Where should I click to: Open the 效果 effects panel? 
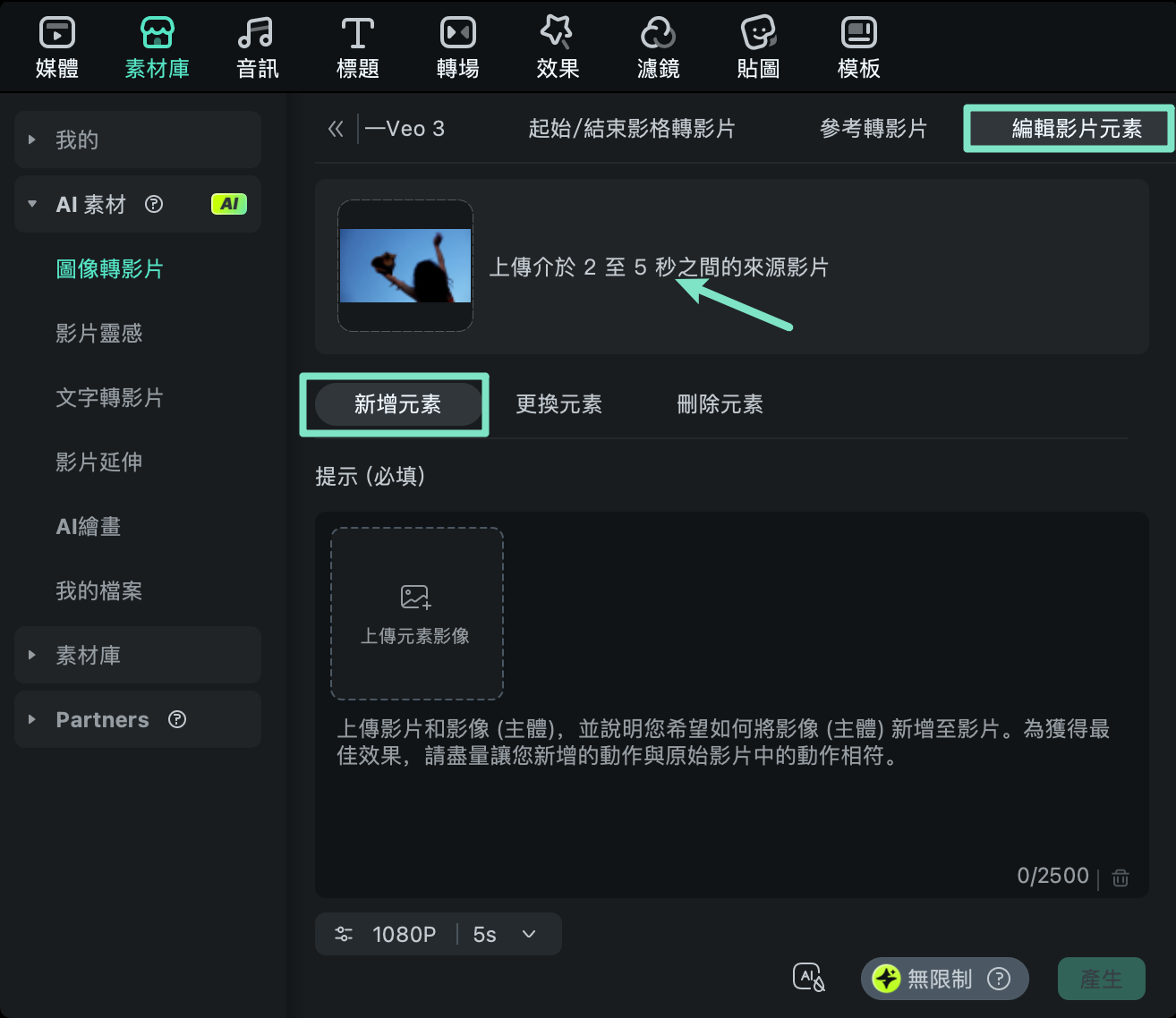tap(558, 45)
